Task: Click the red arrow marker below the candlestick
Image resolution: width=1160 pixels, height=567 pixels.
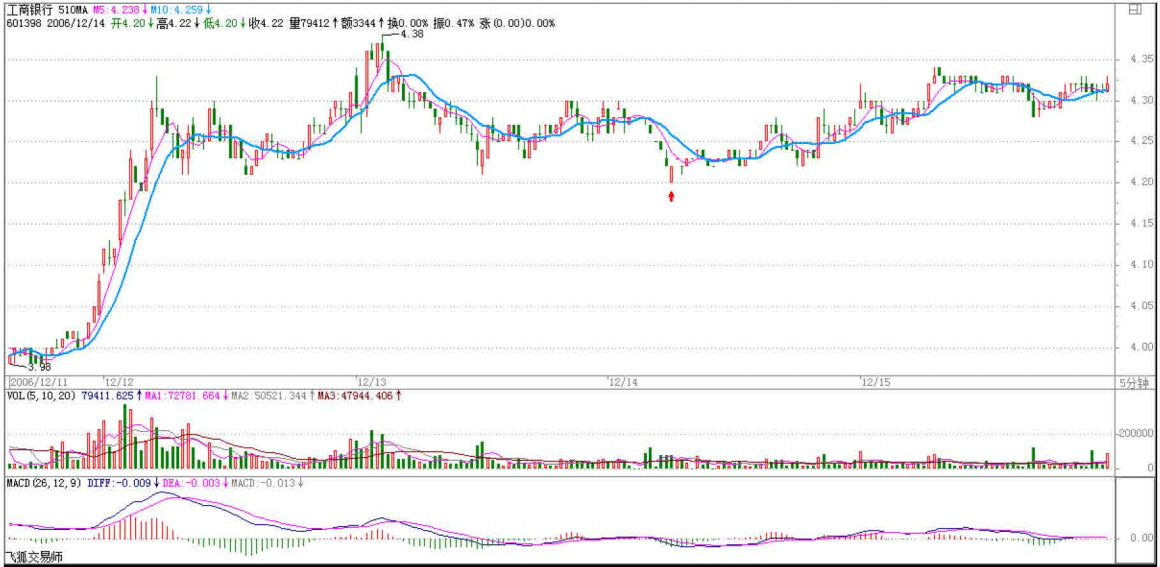Action: [x=671, y=197]
